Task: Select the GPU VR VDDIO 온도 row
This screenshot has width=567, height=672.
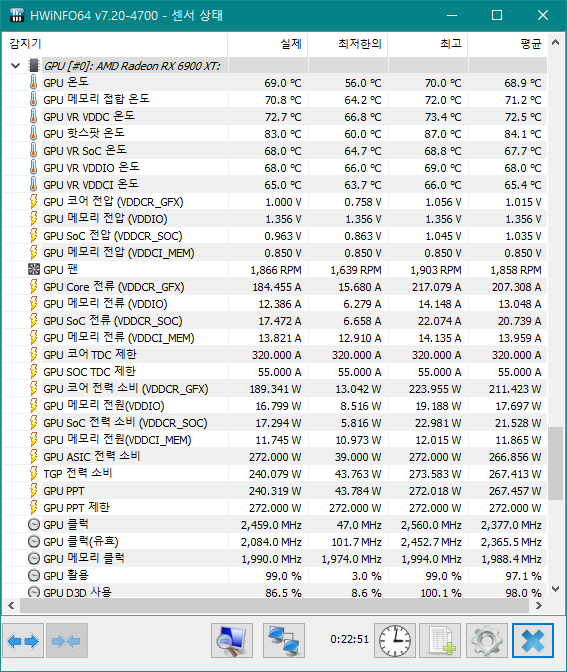Action: (x=275, y=168)
